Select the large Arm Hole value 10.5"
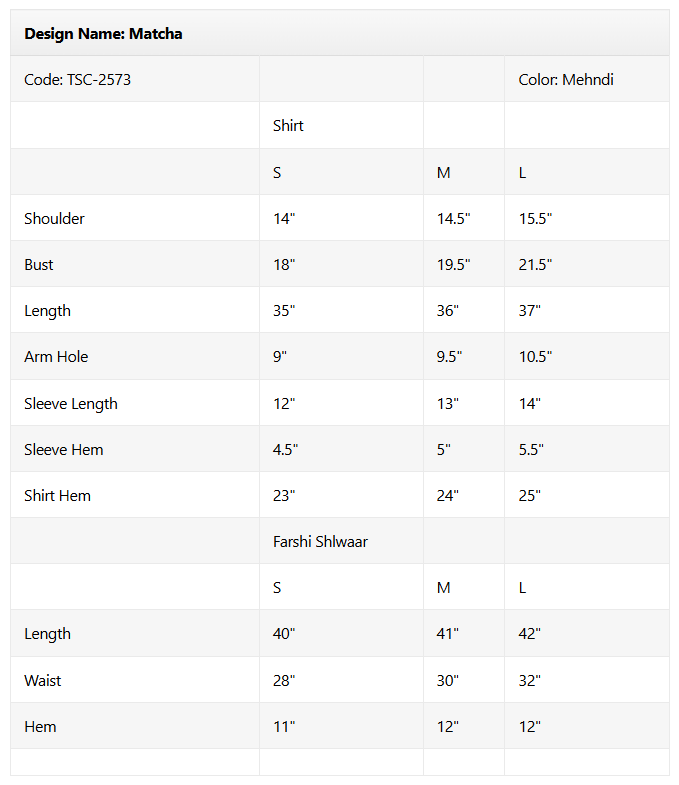The image size is (679, 785). click(x=535, y=357)
